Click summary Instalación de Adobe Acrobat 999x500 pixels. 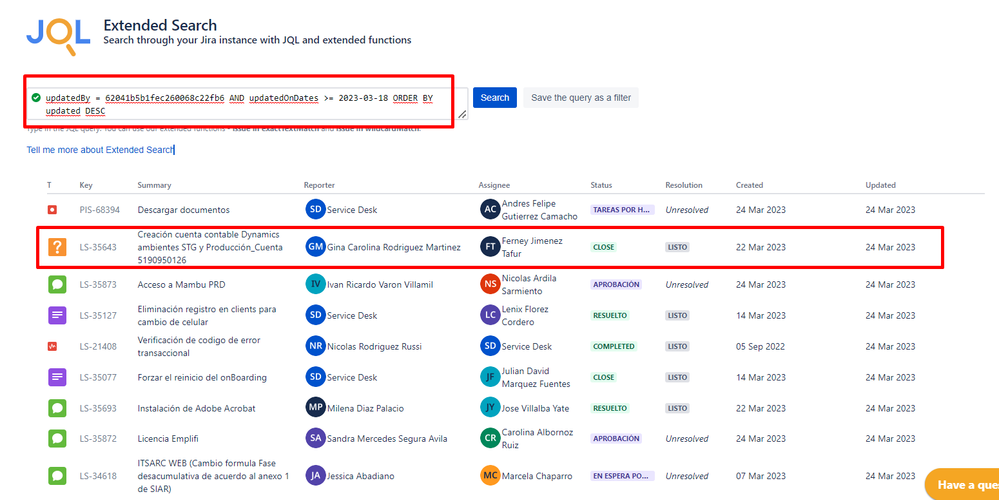(196, 408)
